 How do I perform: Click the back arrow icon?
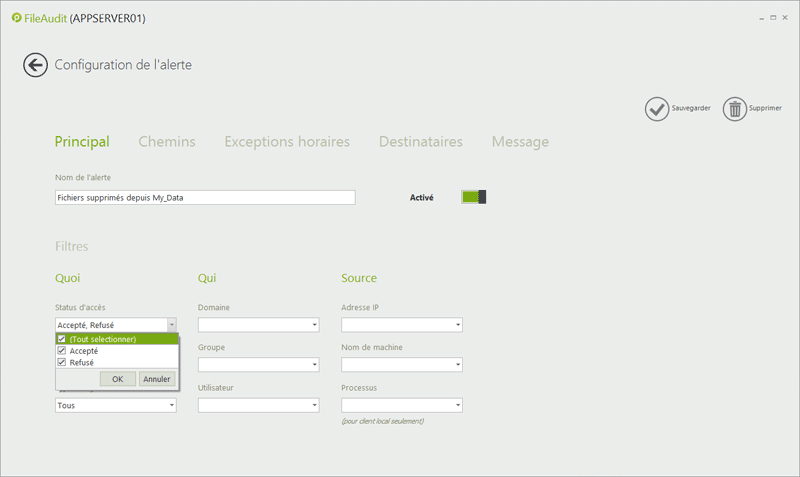click(x=35, y=65)
